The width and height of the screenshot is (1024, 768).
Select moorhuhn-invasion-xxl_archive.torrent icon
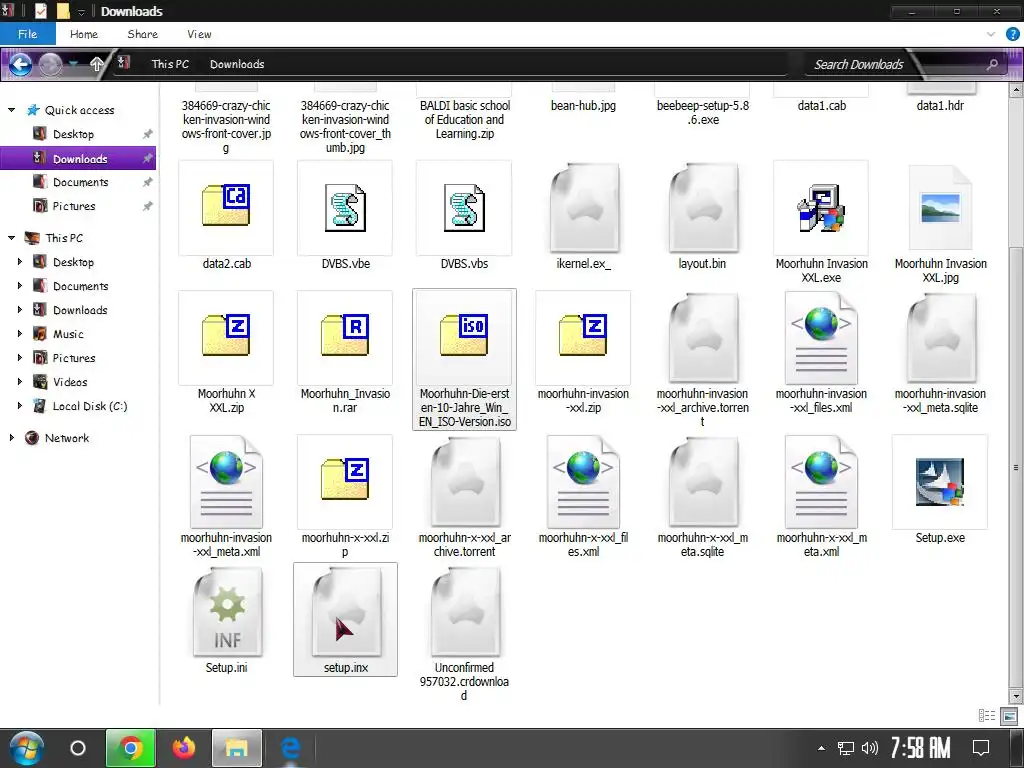coord(703,338)
